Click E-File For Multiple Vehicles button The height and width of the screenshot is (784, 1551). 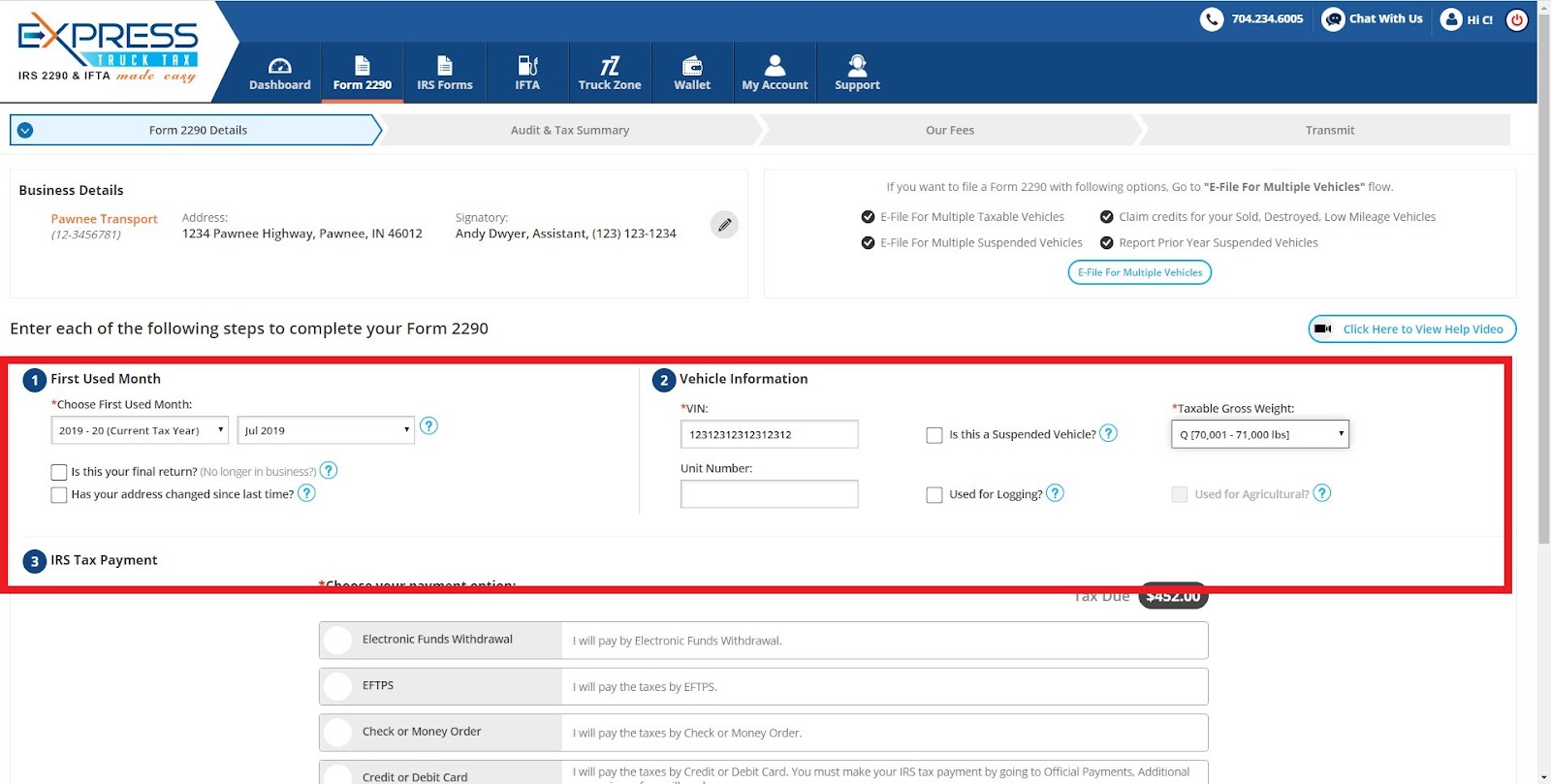tap(1140, 272)
